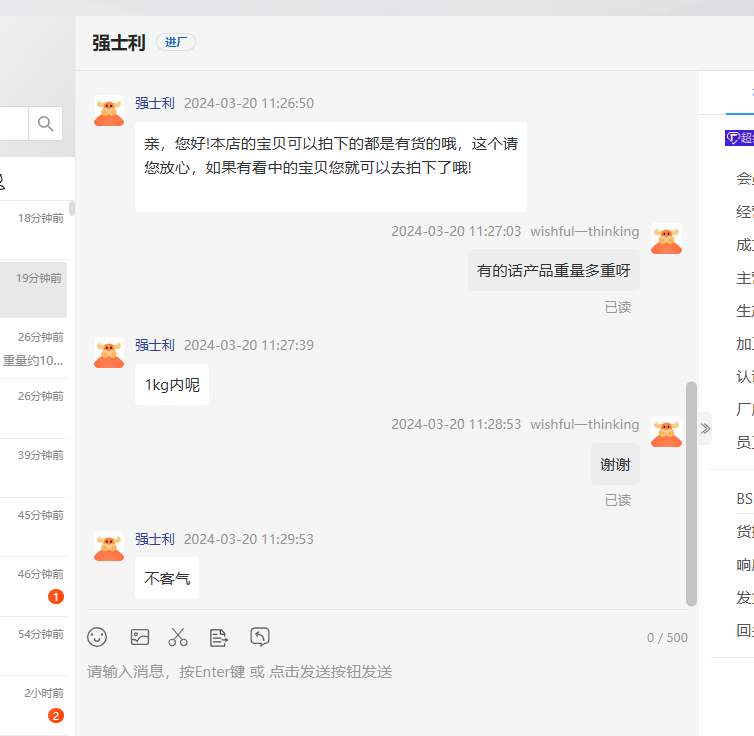
Task: Click wishful-thinking's avatar beside the 谢谢 message
Action: coord(666,432)
